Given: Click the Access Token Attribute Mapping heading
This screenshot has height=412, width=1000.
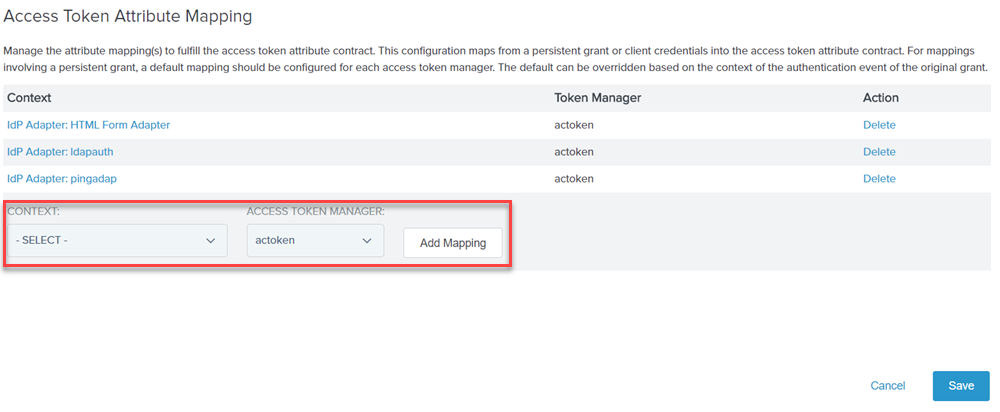Looking at the screenshot, I should pyautogui.click(x=128, y=17).
